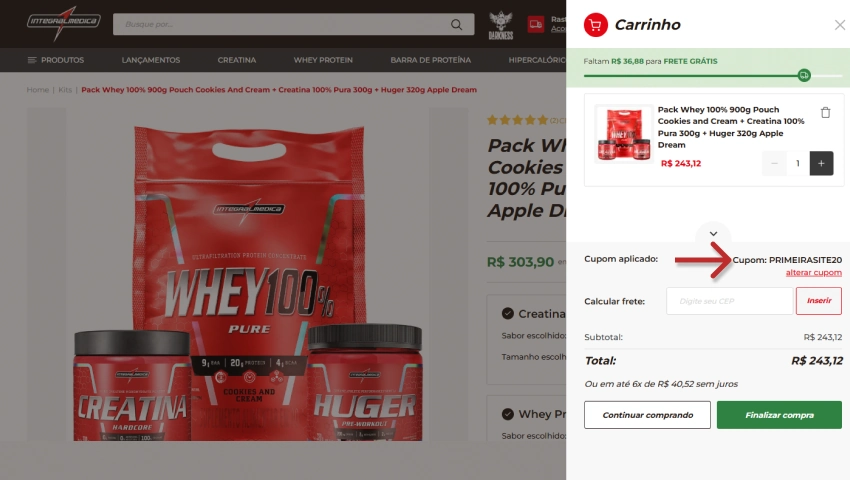Select the WHEY PROTEIN menu item
Screen dimensions: 850x480
323,60
